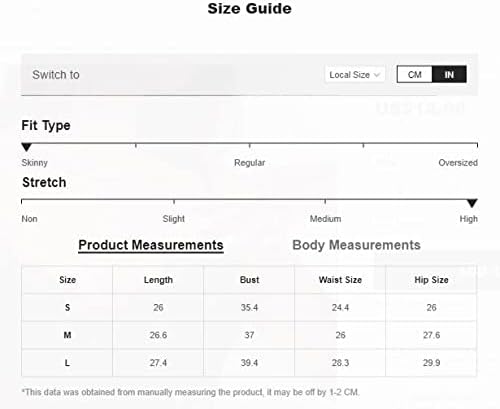This screenshot has height=409, width=500.
Task: Click the Stretch High marker triangle
Action: (472, 203)
